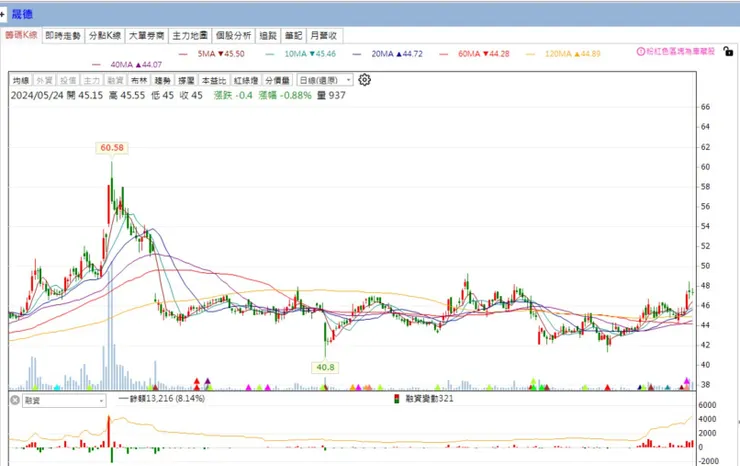This screenshot has height=466, width=740.
Task: Toggle the 紅綠燈 button
Action: pyautogui.click(x=246, y=80)
